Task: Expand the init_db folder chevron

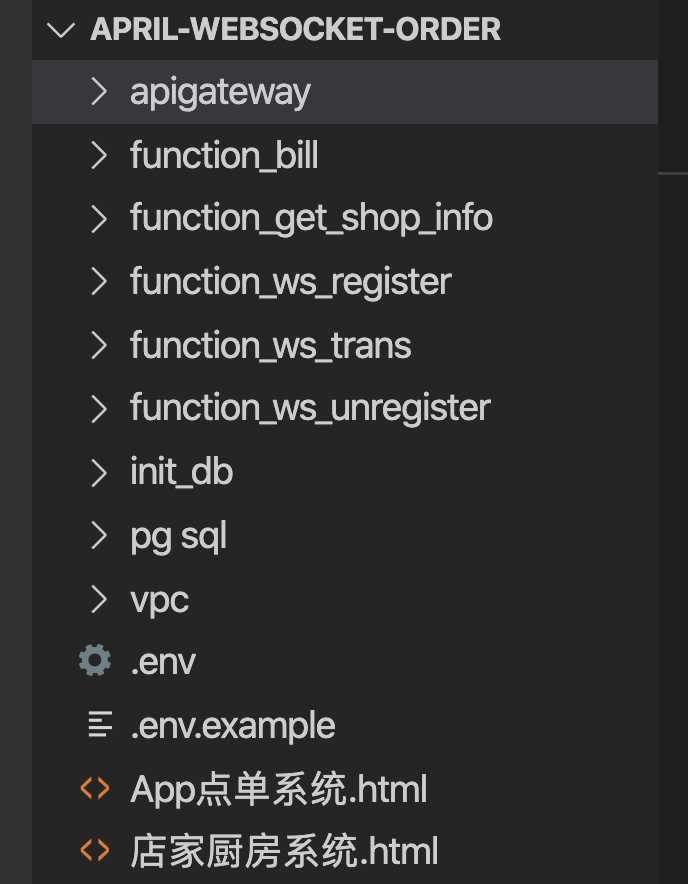Action: pos(99,472)
